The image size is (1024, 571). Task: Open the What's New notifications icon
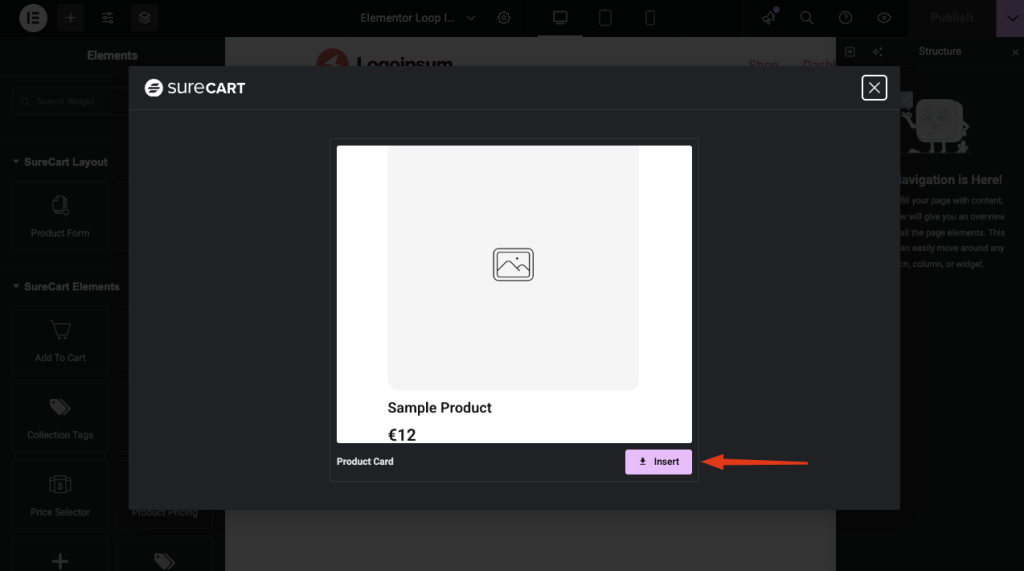(768, 18)
